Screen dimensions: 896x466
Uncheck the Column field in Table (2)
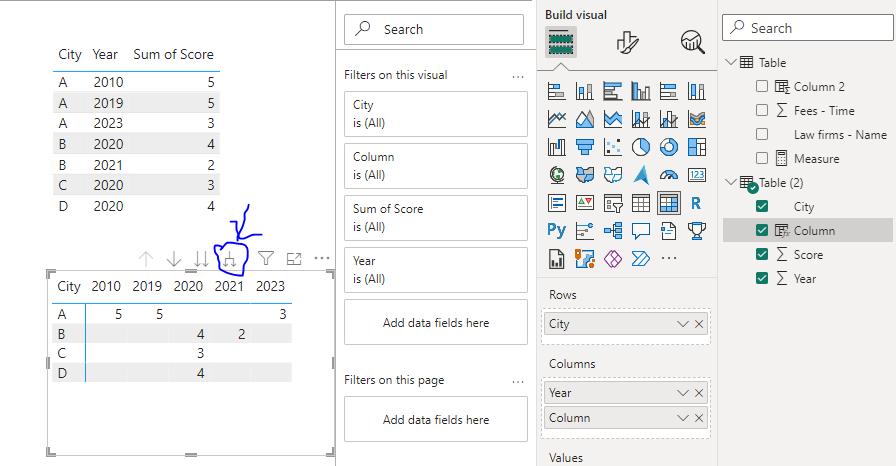762,230
